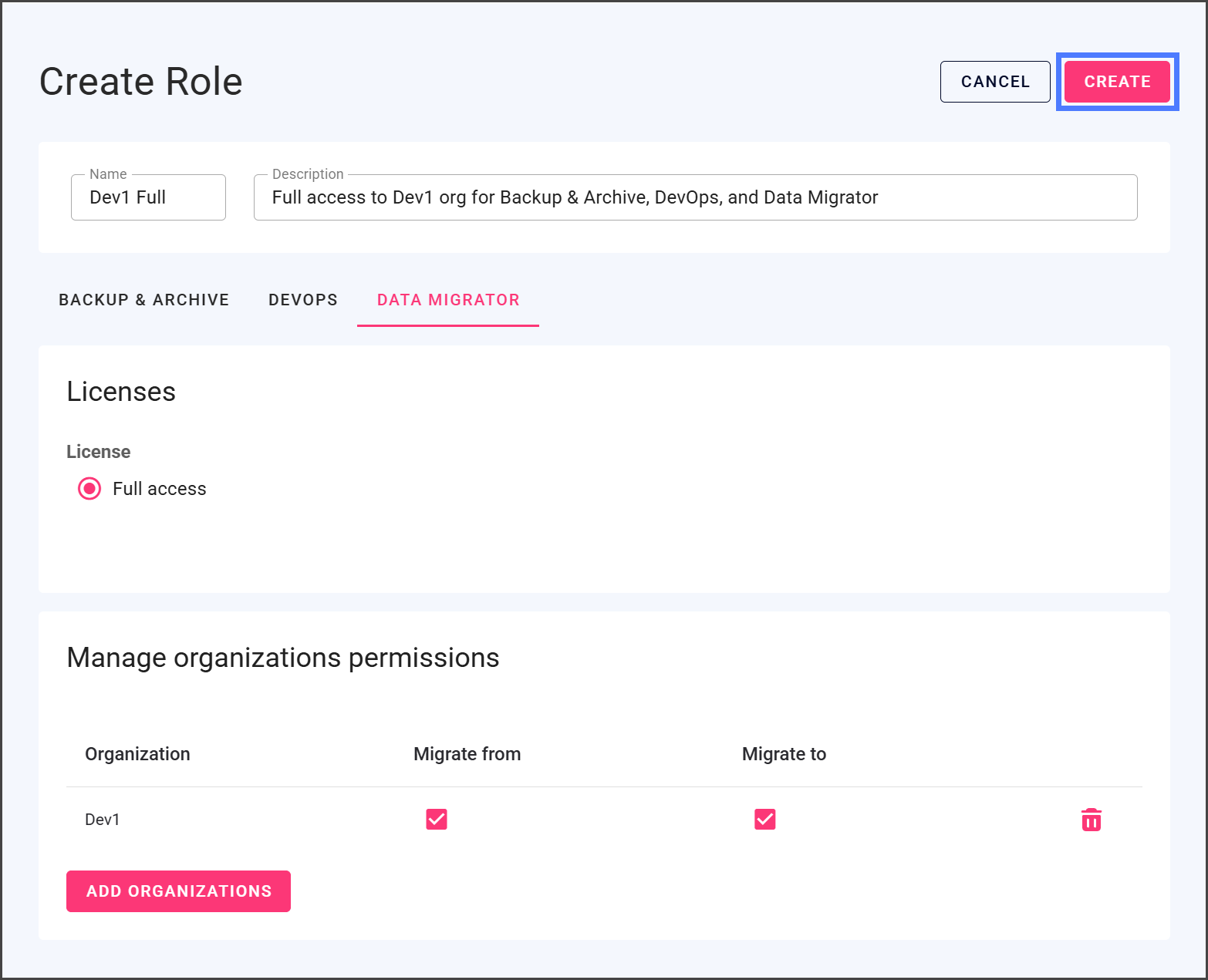This screenshot has height=980, width=1208.
Task: Click the Licenses section heading
Action: coord(121,392)
